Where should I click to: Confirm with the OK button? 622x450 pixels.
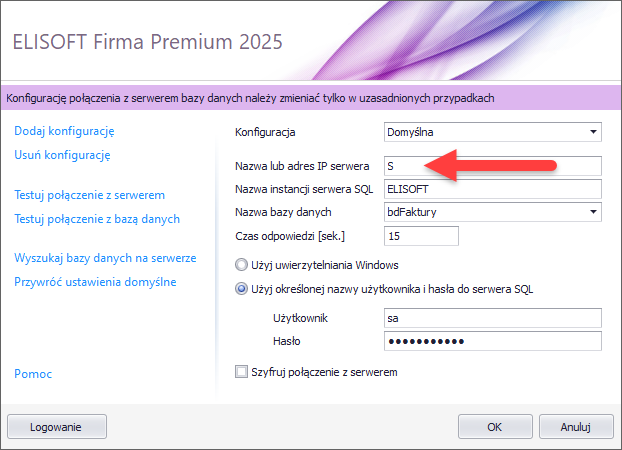coord(494,426)
